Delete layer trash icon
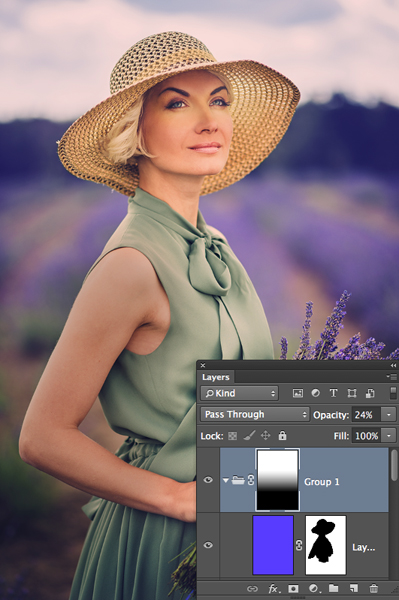Viewport: 399px width, 600px height. [x=374, y=588]
